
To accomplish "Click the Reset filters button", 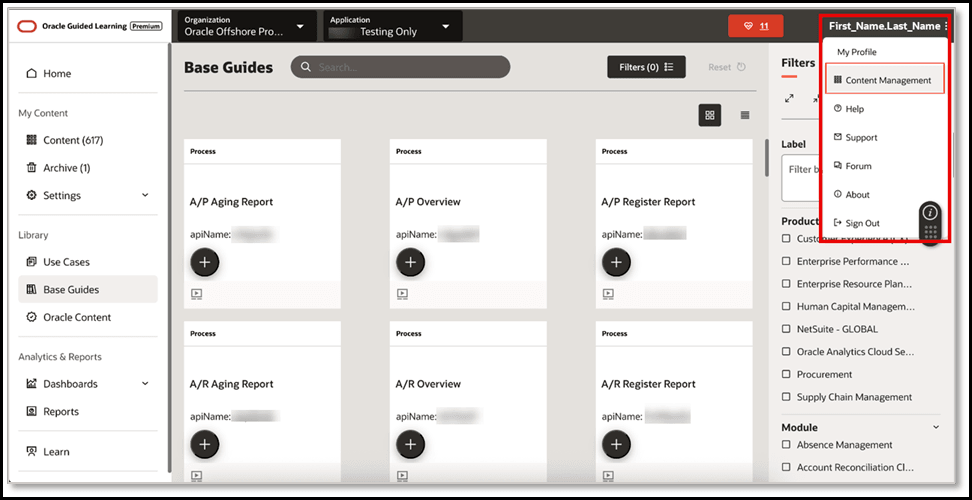I will tap(727, 67).
